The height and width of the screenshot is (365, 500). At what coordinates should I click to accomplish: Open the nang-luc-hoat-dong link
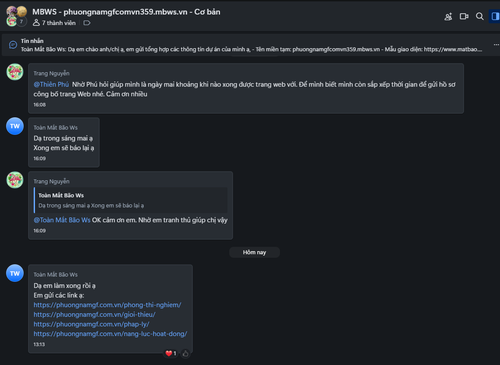pyautogui.click(x=110, y=334)
